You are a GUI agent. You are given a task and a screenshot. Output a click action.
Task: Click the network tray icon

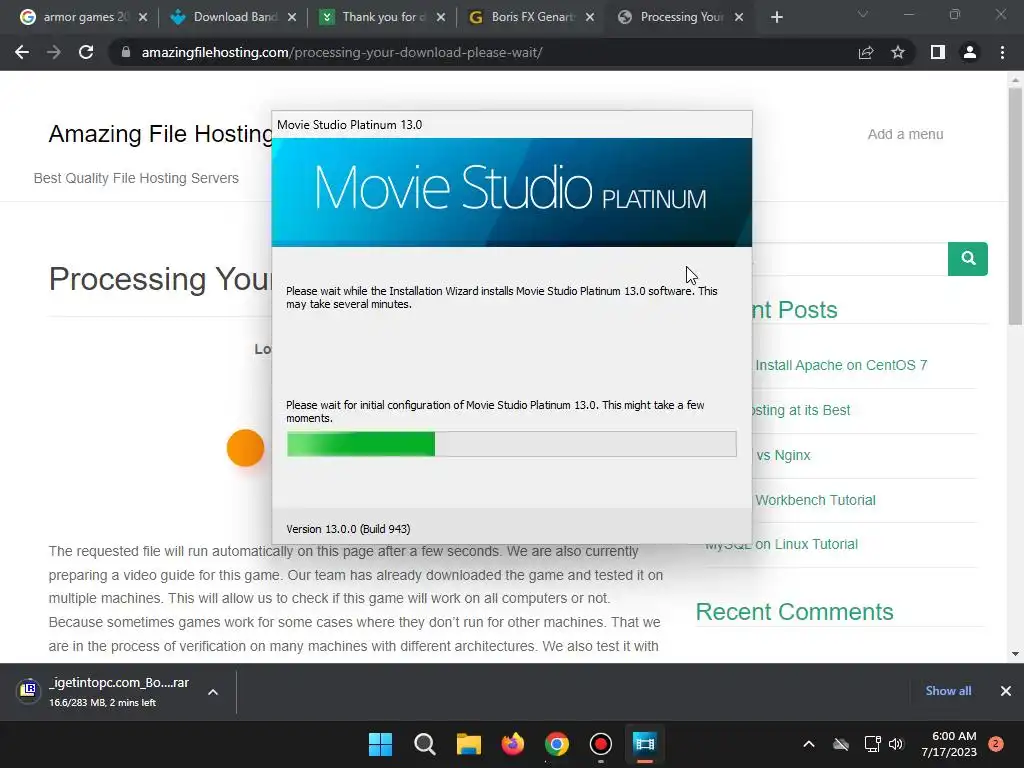872,744
